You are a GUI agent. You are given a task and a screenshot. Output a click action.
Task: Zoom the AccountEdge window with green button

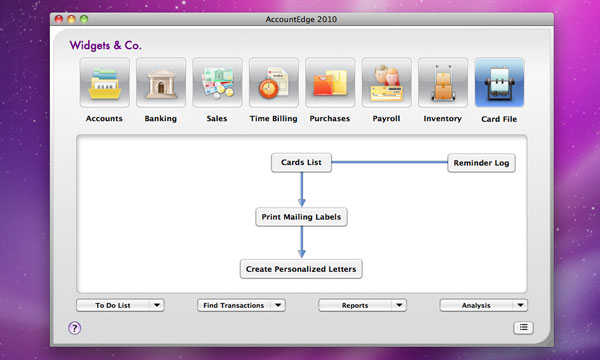(x=84, y=19)
